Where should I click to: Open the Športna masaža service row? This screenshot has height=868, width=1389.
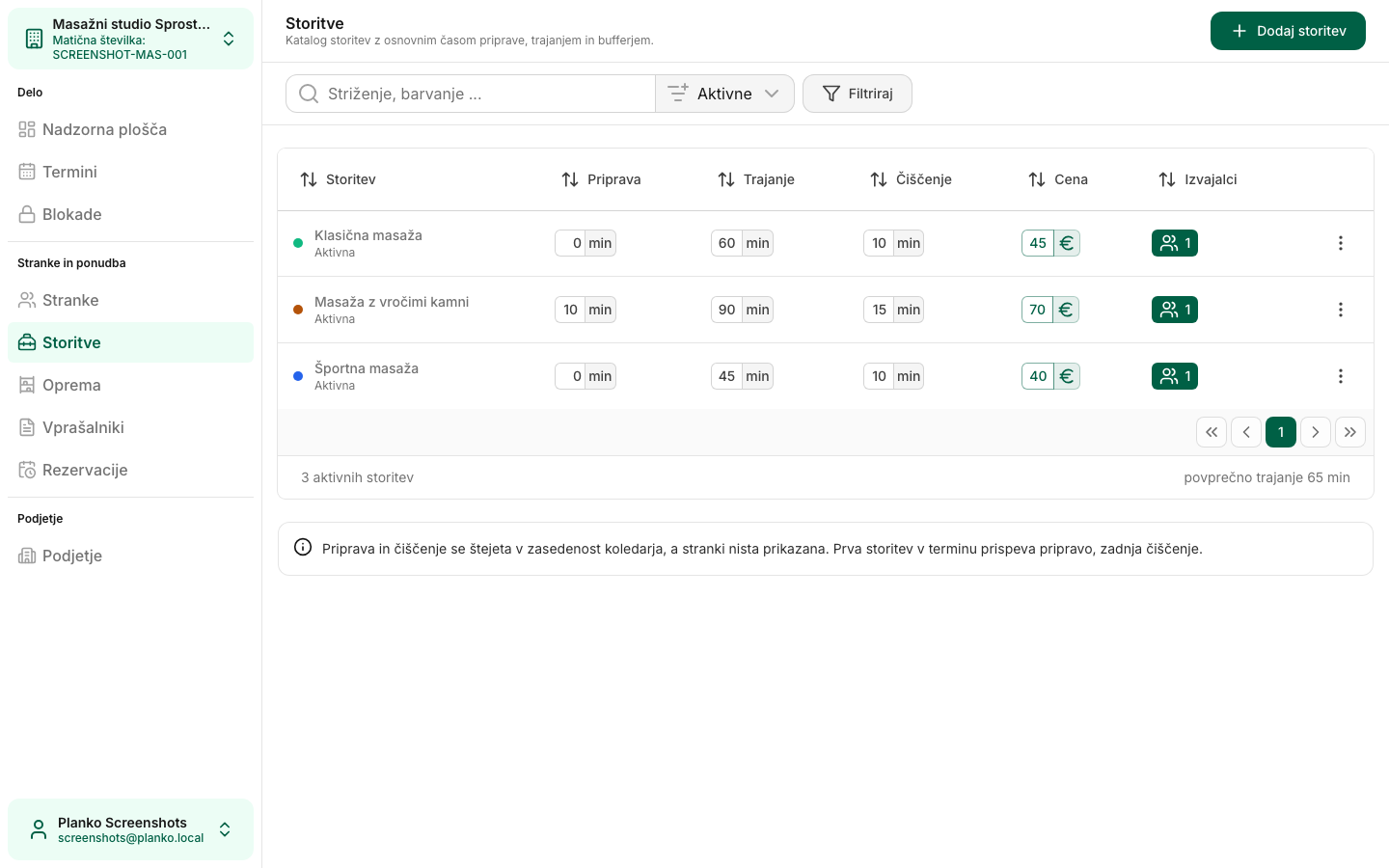[826, 376]
